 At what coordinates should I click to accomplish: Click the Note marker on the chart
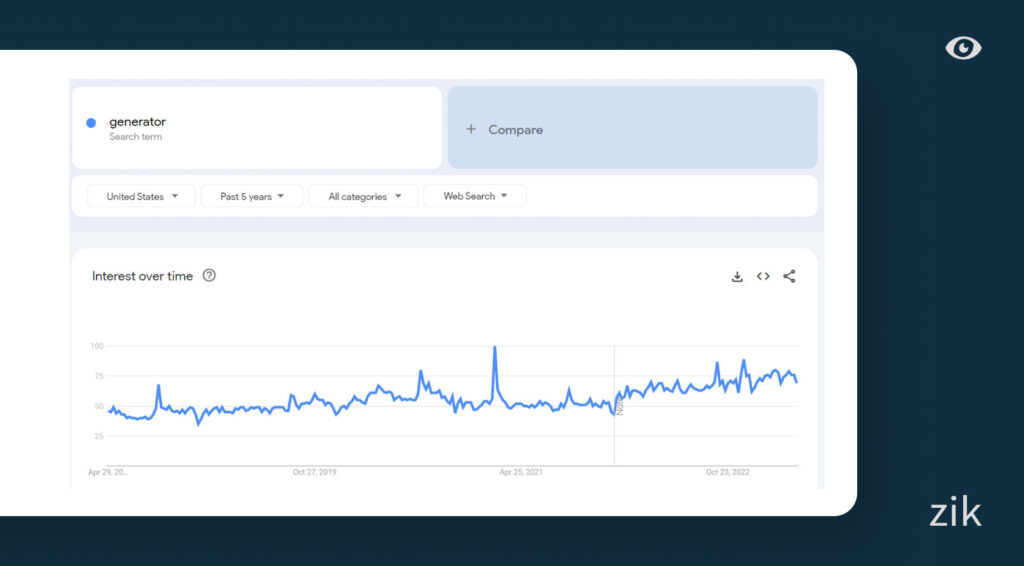620,405
